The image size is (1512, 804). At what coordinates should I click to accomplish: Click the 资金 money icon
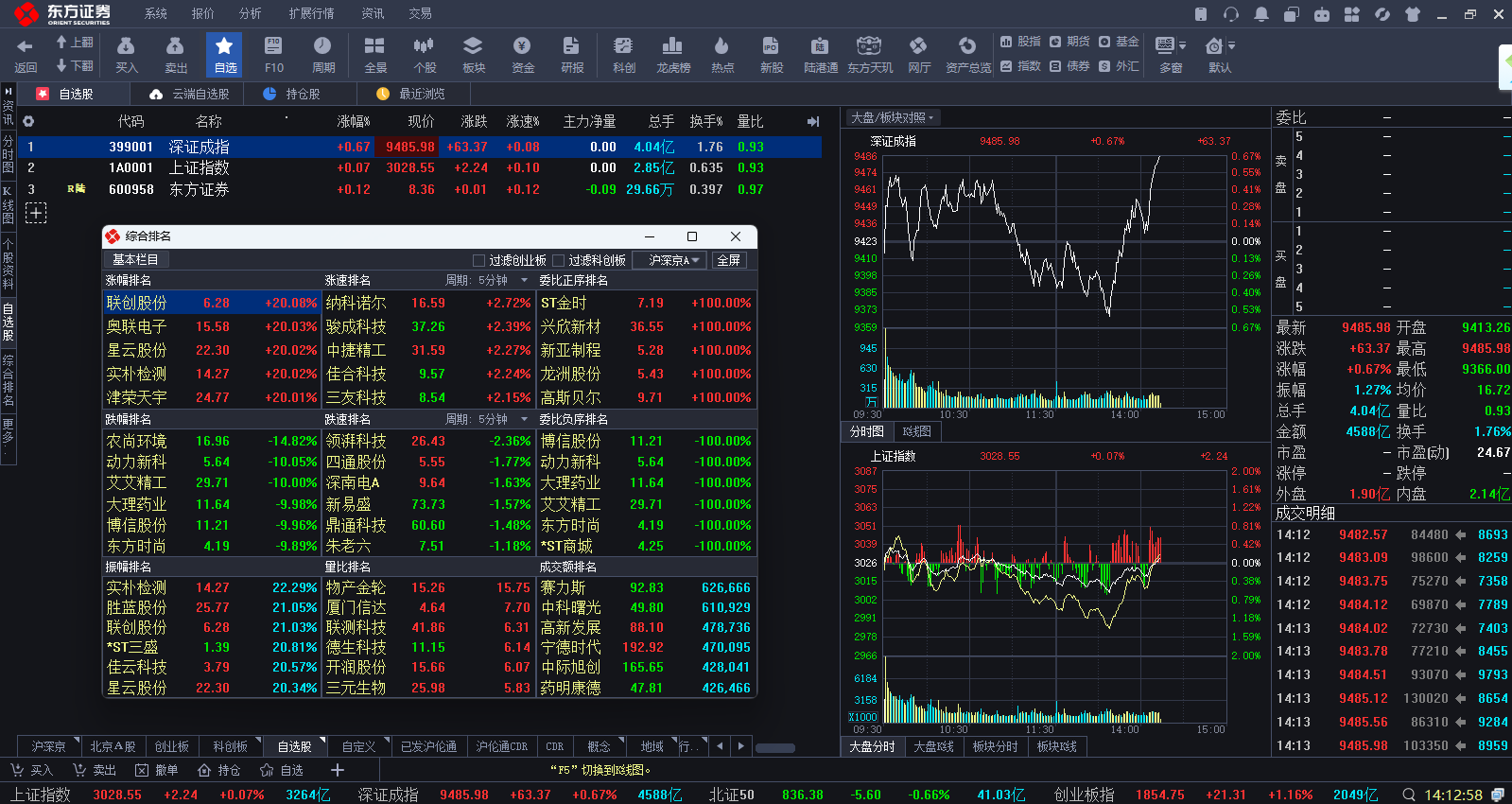coord(523,55)
